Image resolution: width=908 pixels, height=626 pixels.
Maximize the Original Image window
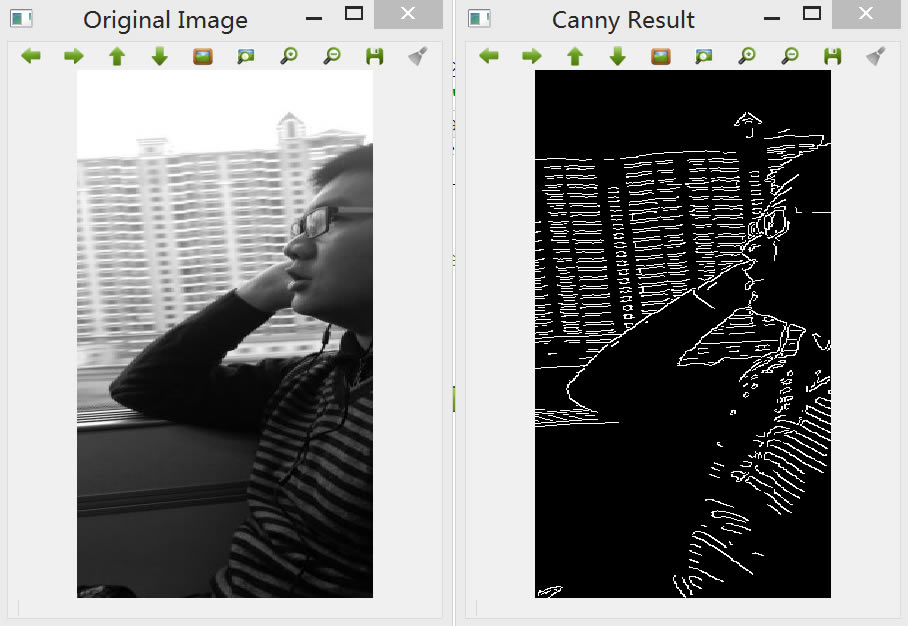point(354,13)
